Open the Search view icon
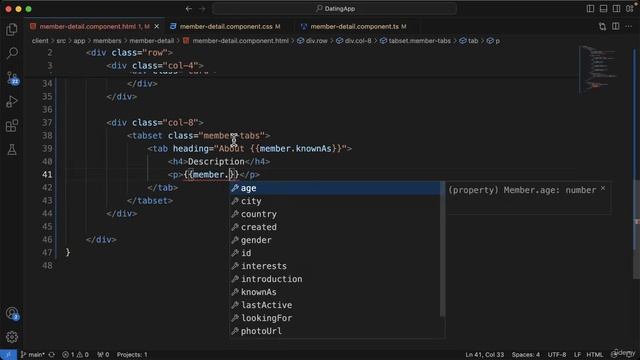Image resolution: width=640 pixels, height=360 pixels. tap(12, 53)
